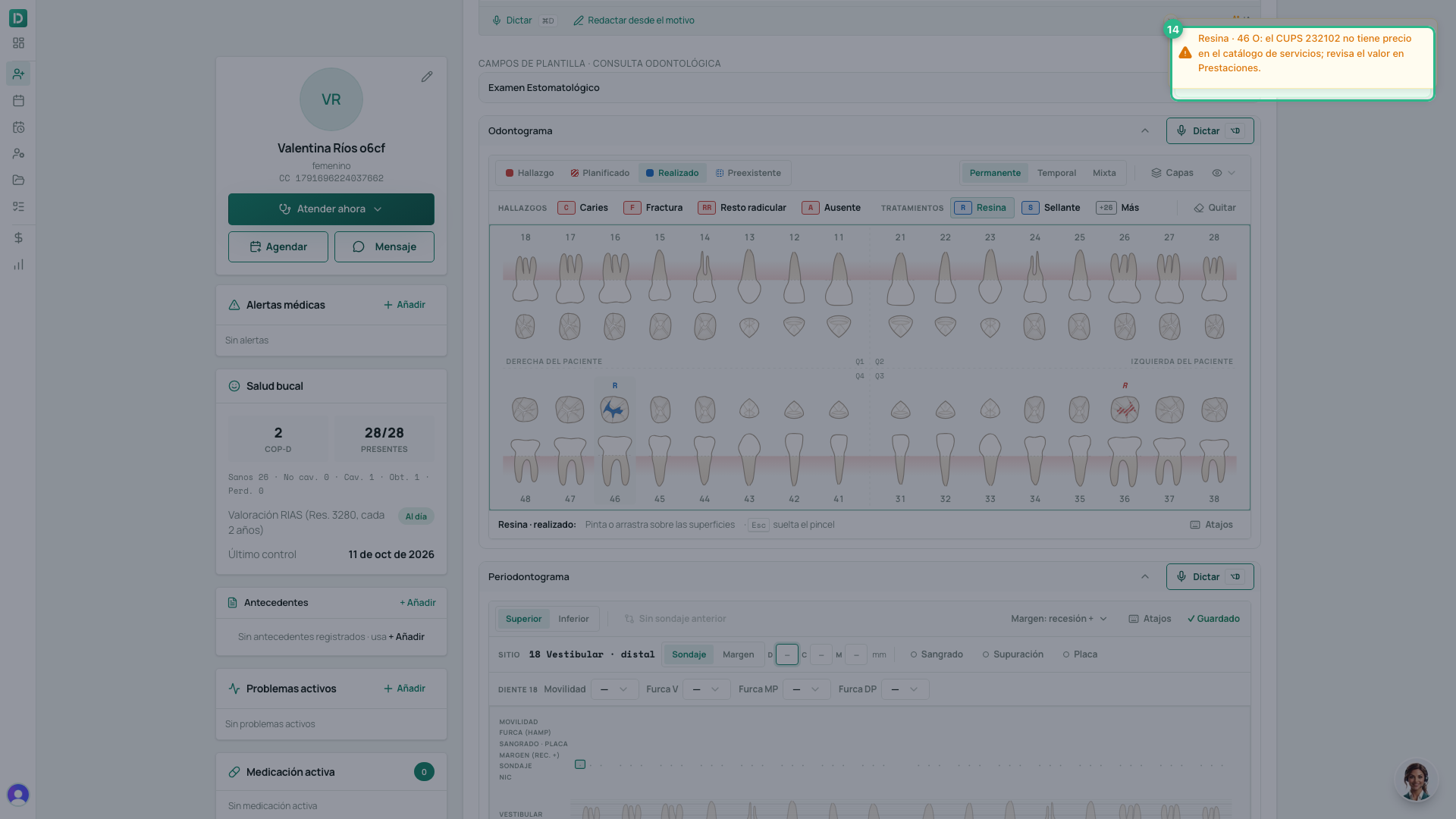Switch to the Temporal dentition tab
This screenshot has height=819, width=1456.
point(1056,173)
